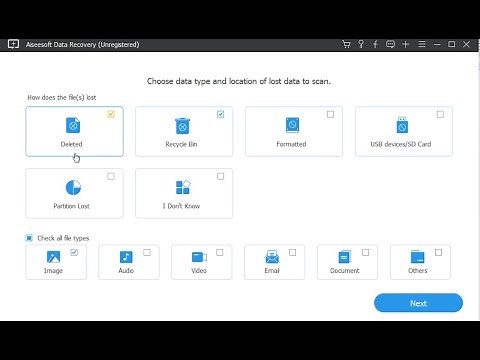Click the Others folder icon
Viewport: 480px width, 360px height.
417,257
